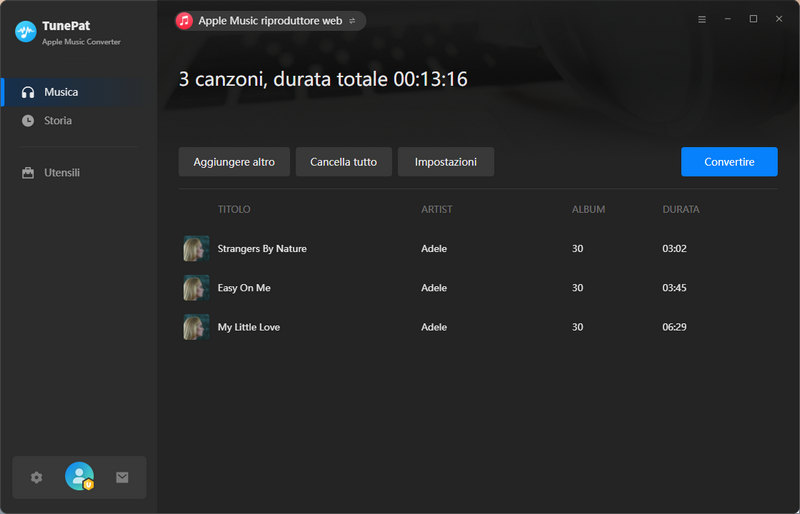The height and width of the screenshot is (514, 800).
Task: Click album 30 in My Little Love row
Action: (x=578, y=327)
